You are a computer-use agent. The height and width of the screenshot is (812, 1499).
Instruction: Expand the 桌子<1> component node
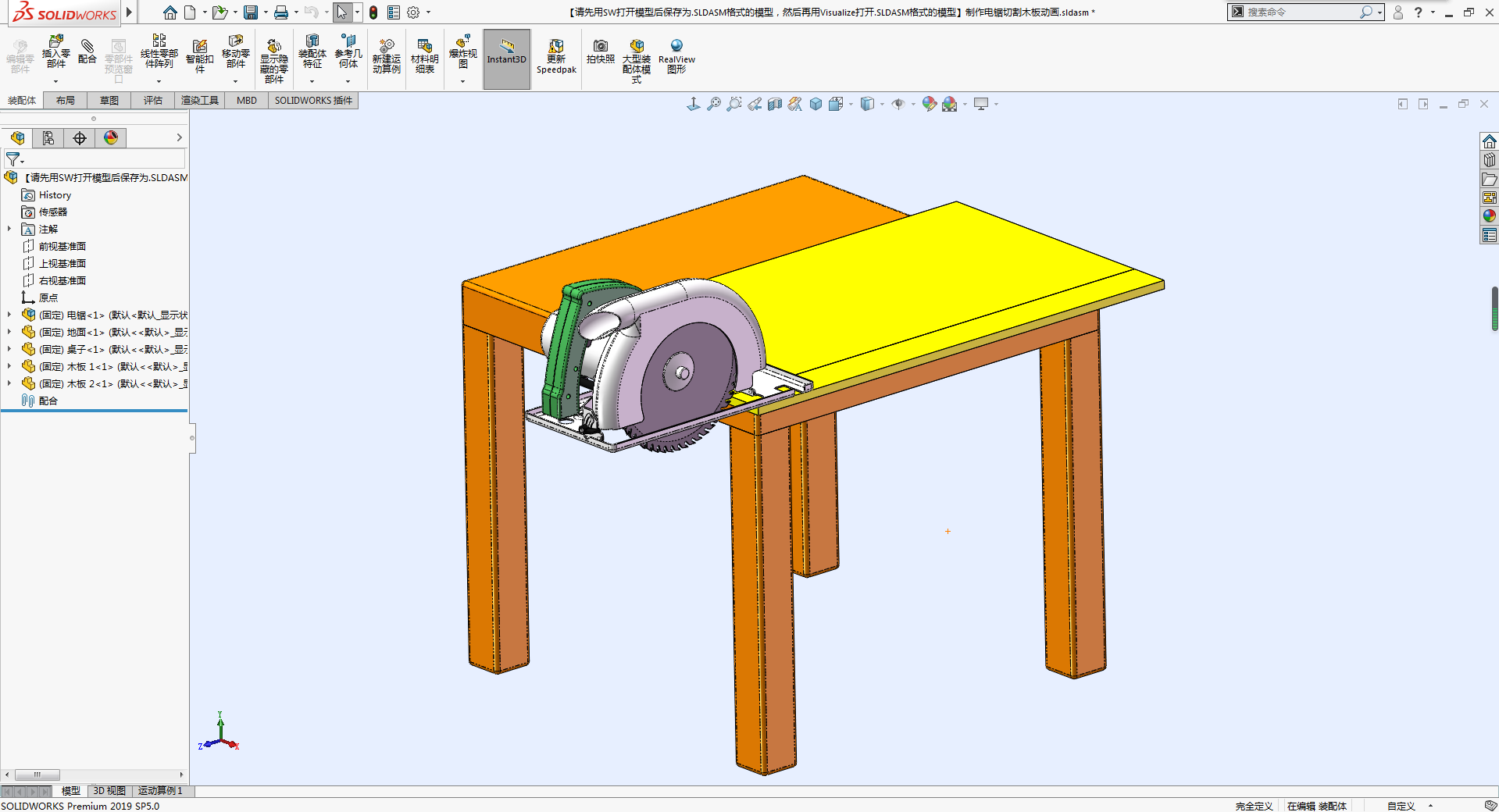pyautogui.click(x=9, y=349)
